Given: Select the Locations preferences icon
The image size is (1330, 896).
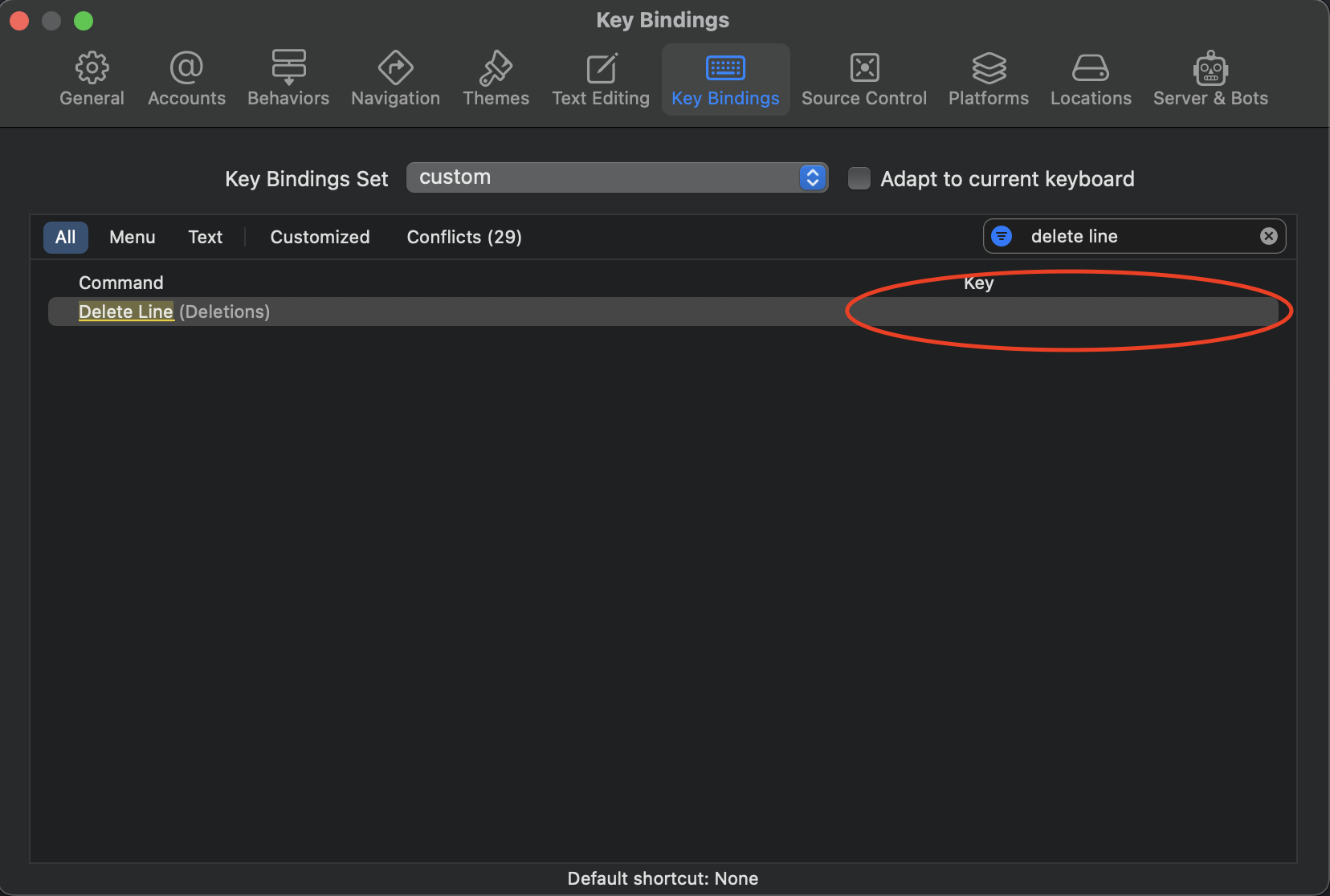Looking at the screenshot, I should [1090, 78].
